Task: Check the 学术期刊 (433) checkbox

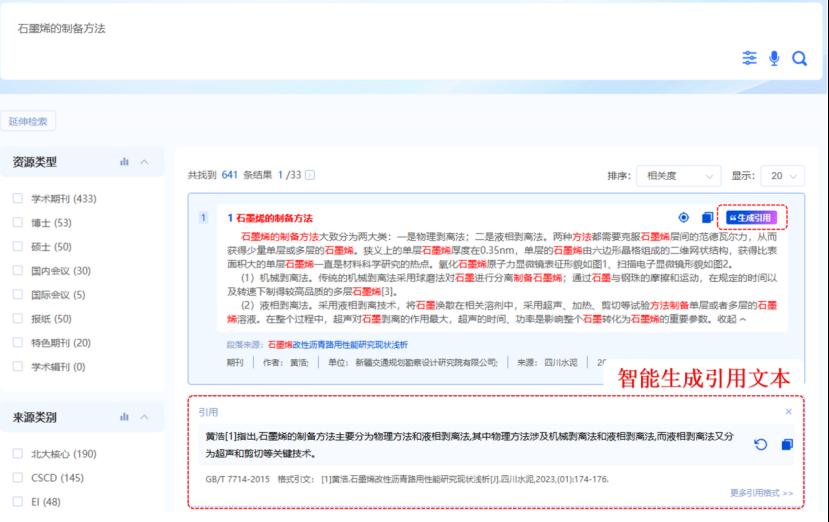Action: pyautogui.click(x=17, y=198)
